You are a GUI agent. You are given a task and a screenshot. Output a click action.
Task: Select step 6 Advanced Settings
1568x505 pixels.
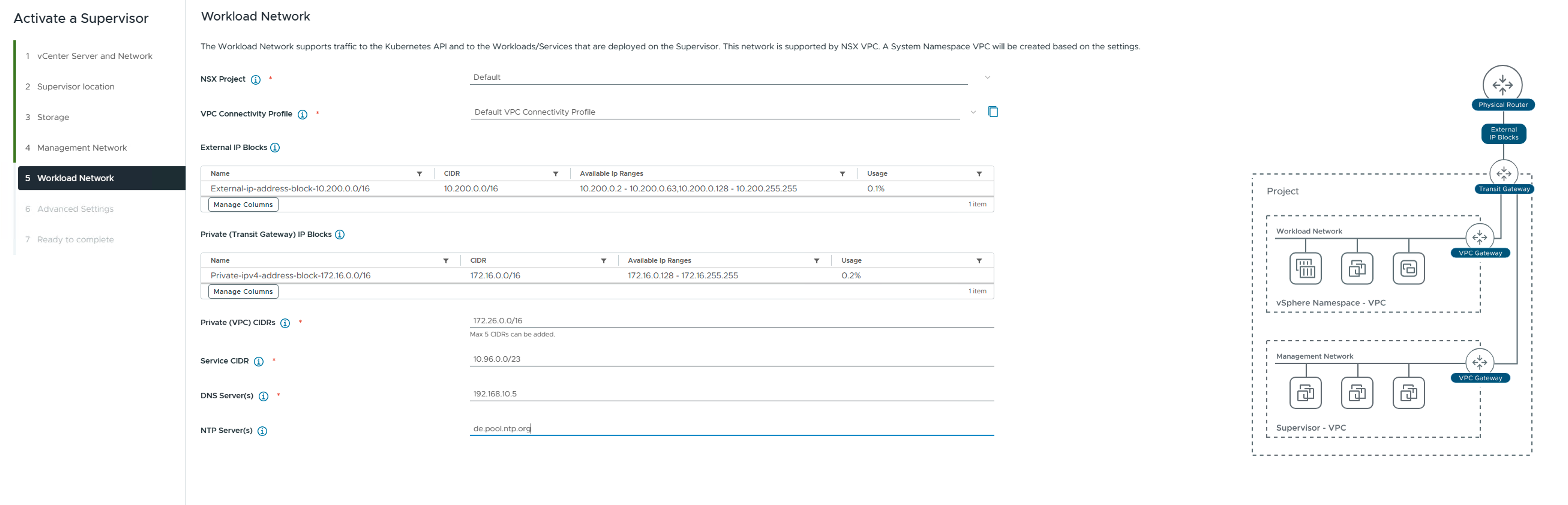point(75,209)
